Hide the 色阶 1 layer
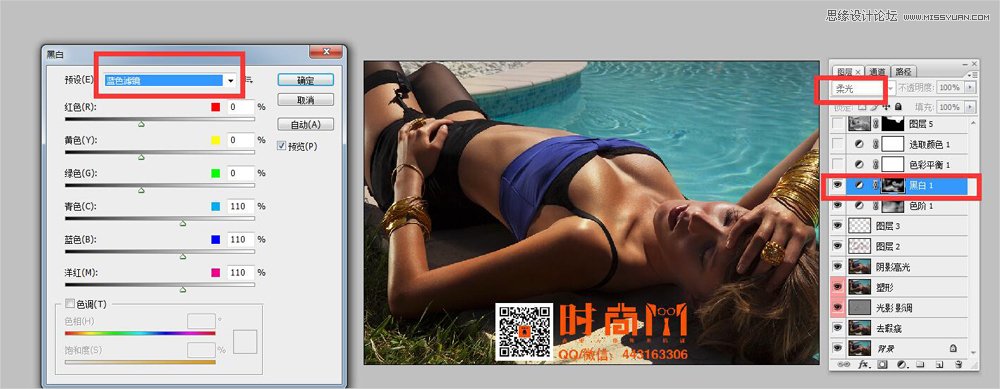1000x389 pixels. click(x=837, y=206)
